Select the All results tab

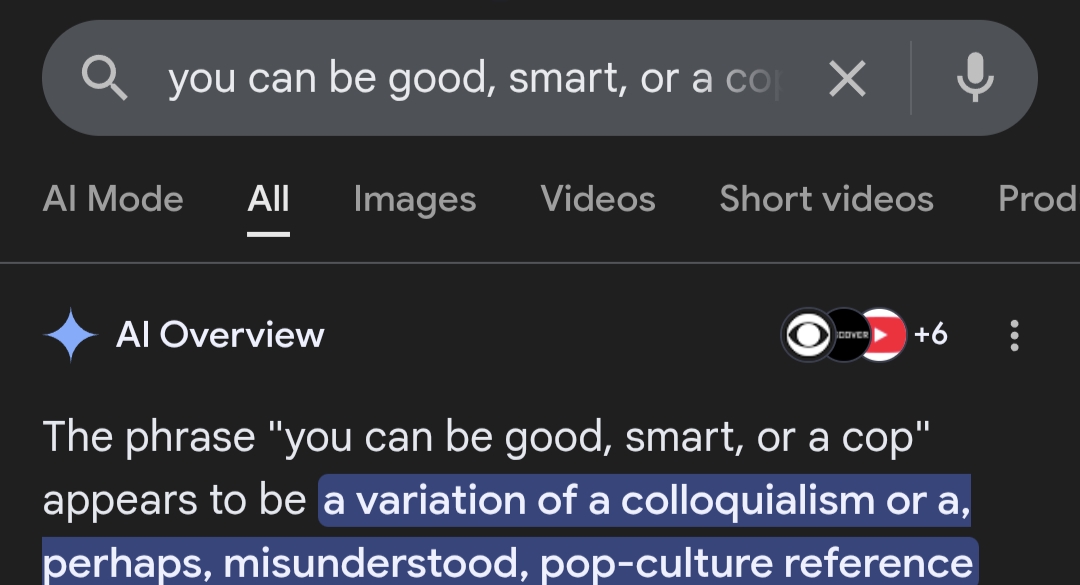tap(268, 199)
